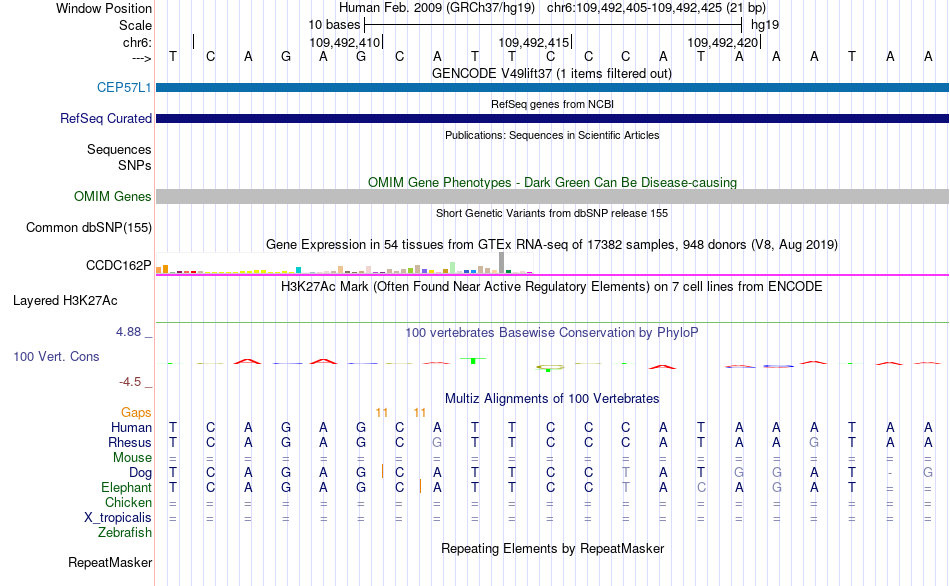Click the 109,492,420 ruler position

(x=723, y=42)
